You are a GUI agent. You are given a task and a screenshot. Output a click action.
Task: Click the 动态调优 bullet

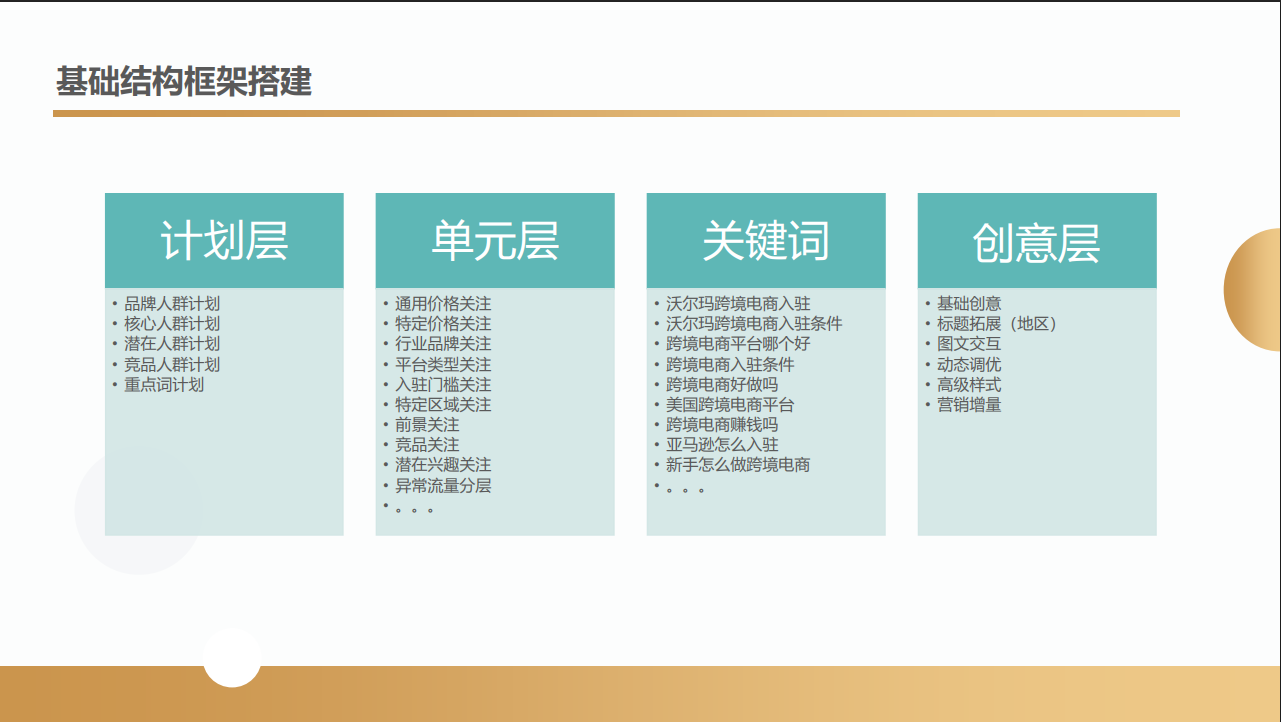point(969,365)
